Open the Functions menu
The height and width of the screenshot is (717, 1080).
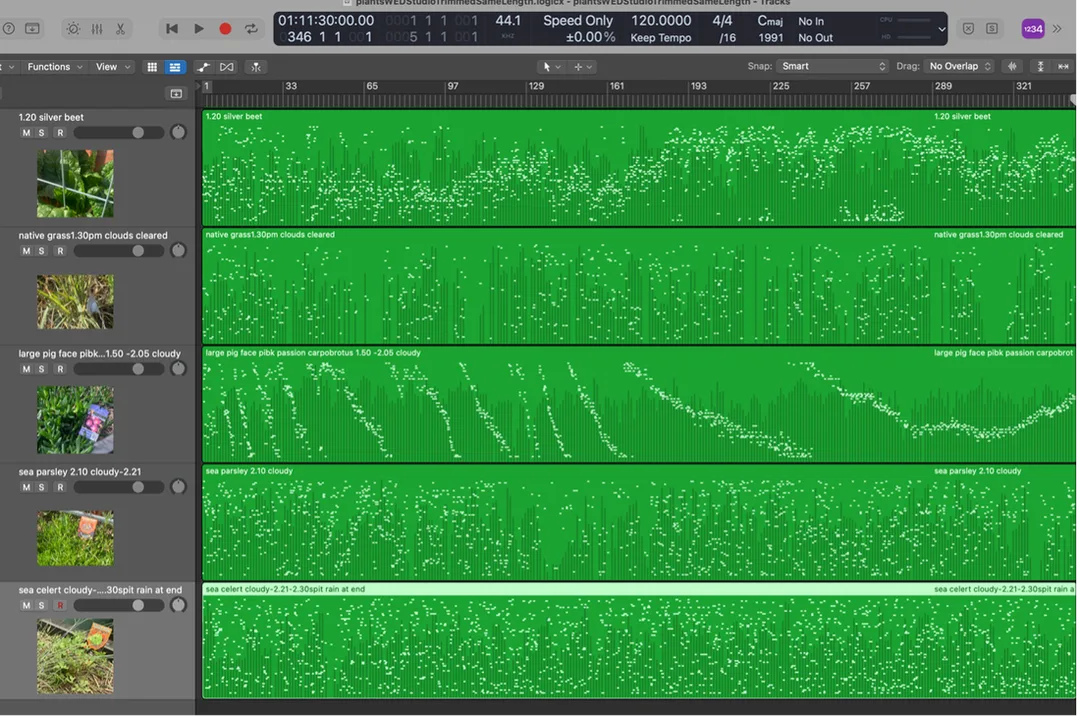click(x=54, y=67)
